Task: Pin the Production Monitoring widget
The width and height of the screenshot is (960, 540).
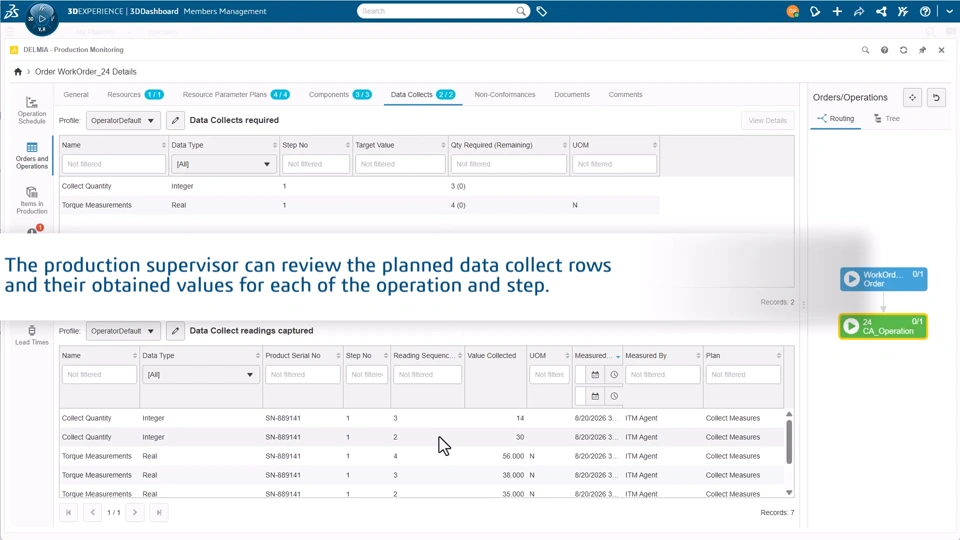Action: [x=922, y=50]
